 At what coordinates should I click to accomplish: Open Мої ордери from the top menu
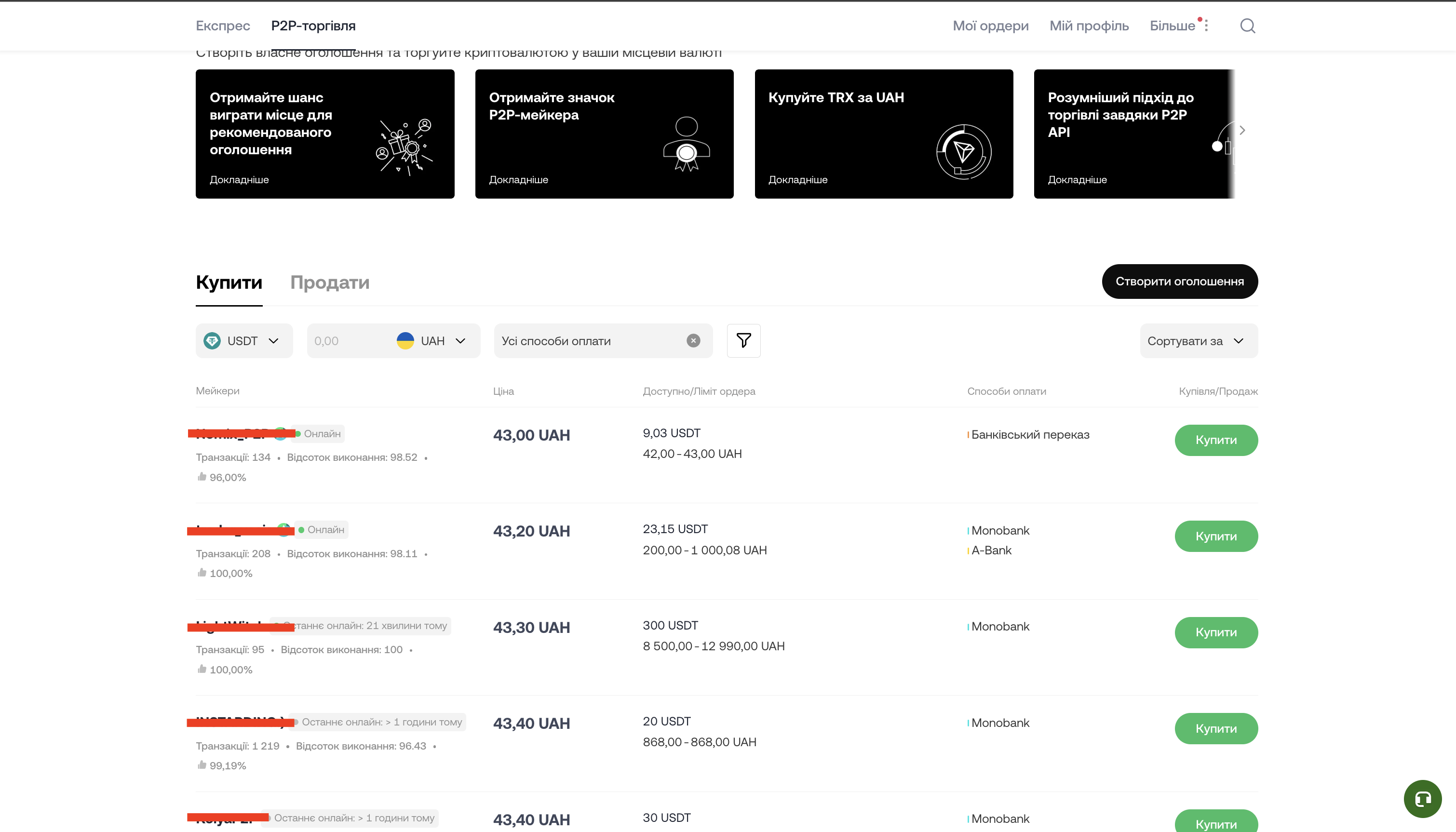coord(990,25)
